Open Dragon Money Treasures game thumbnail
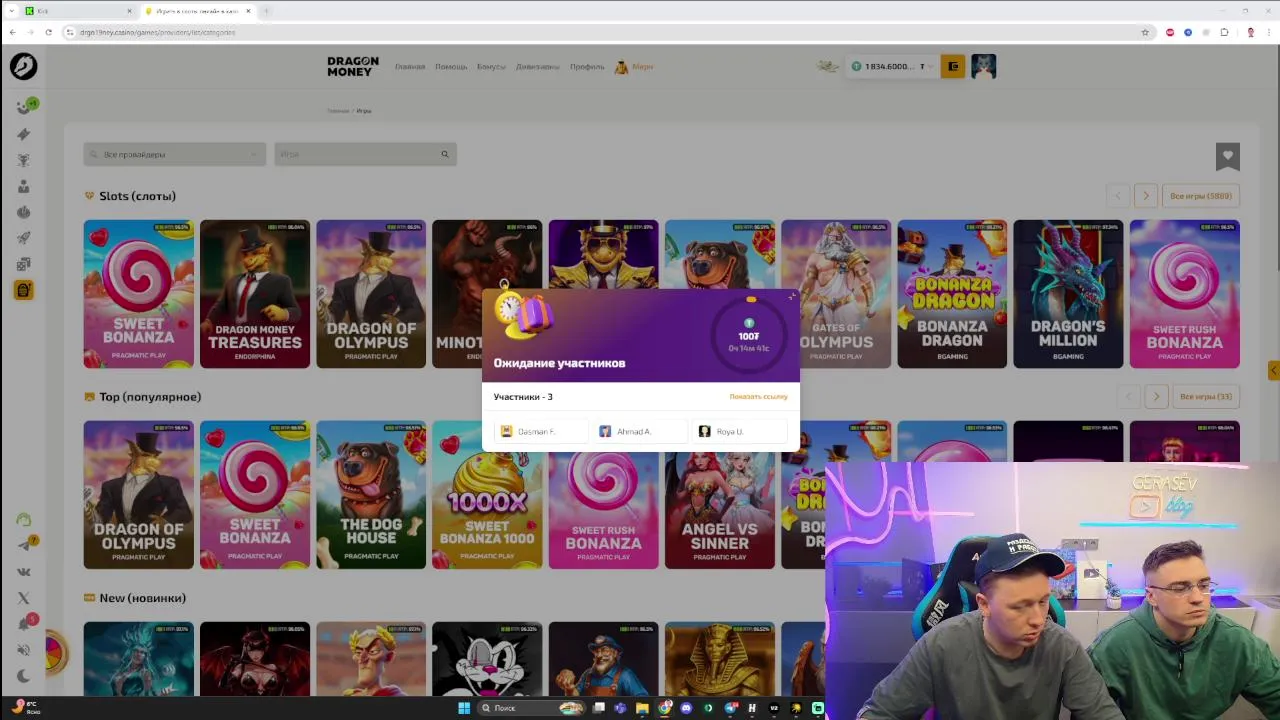Viewport: 1280px width, 720px height. pyautogui.click(x=255, y=294)
